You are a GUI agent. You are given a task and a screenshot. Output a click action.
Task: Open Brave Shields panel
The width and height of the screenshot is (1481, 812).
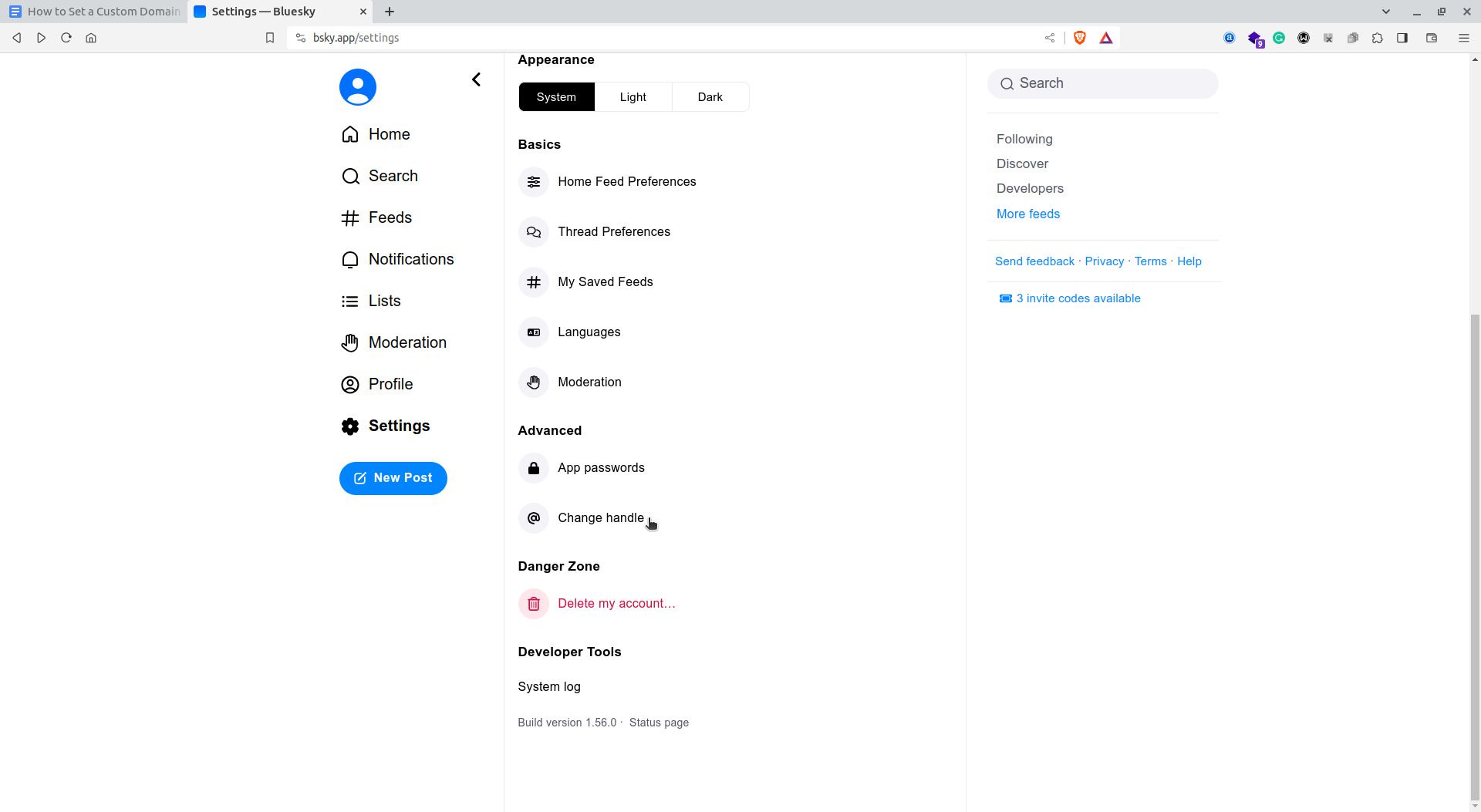point(1079,37)
